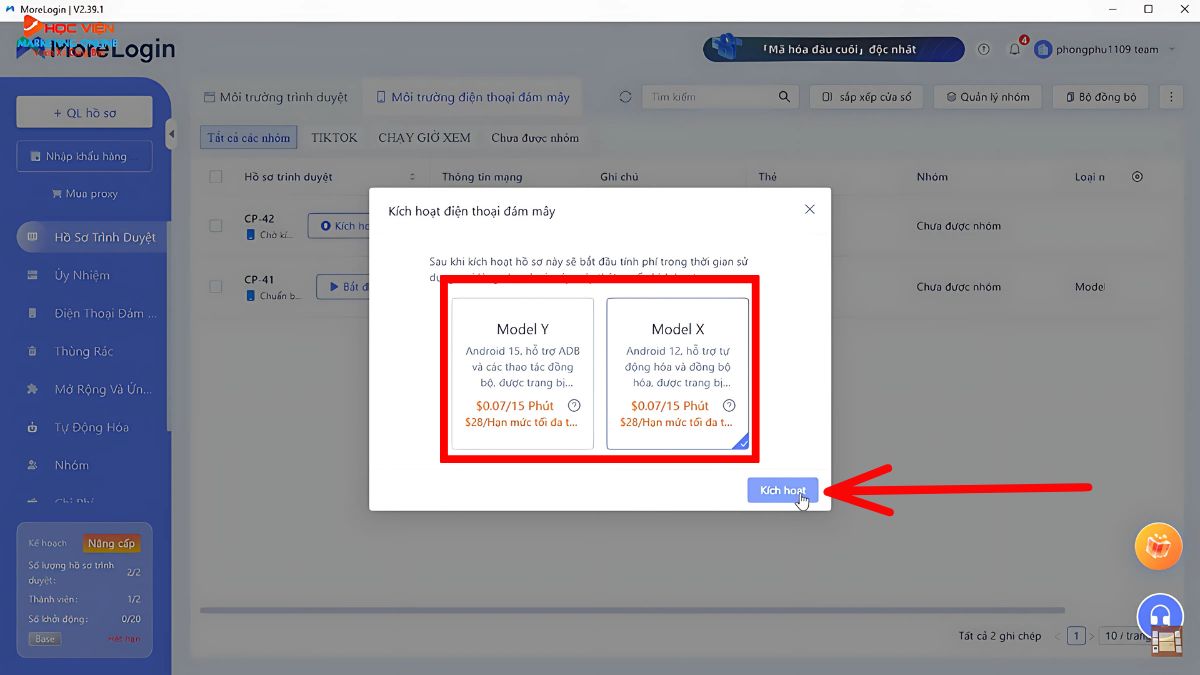Select the TIKTOK group tab

click(334, 137)
